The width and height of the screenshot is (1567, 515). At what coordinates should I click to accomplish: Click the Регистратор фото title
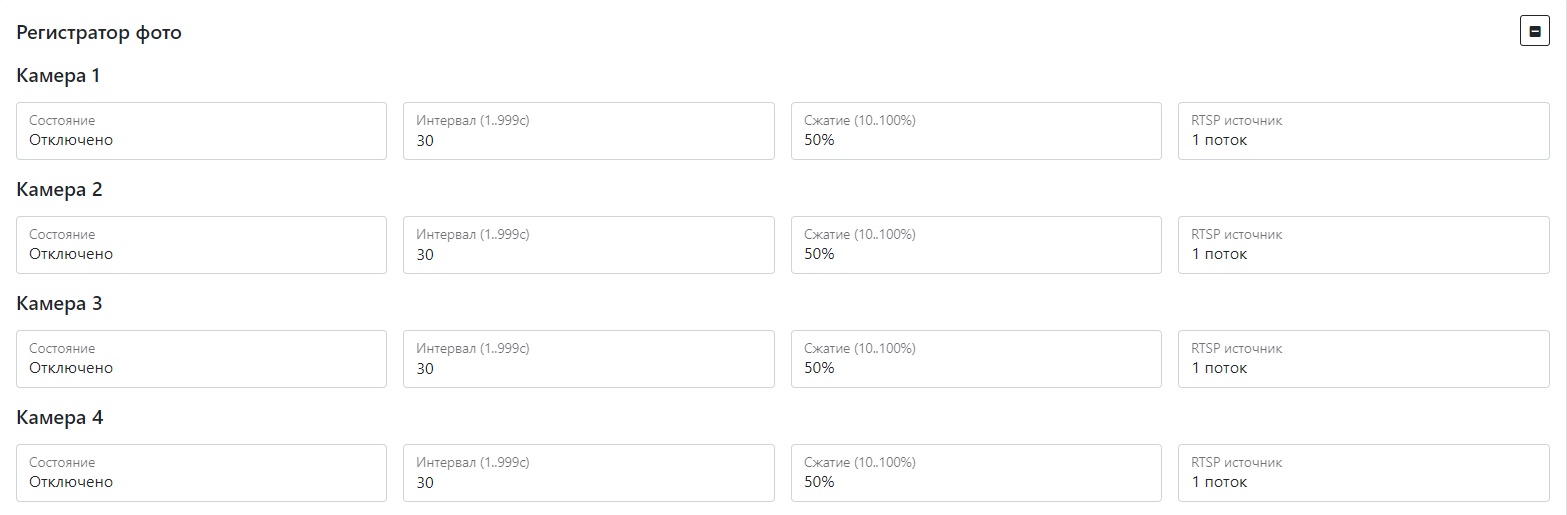click(x=99, y=33)
